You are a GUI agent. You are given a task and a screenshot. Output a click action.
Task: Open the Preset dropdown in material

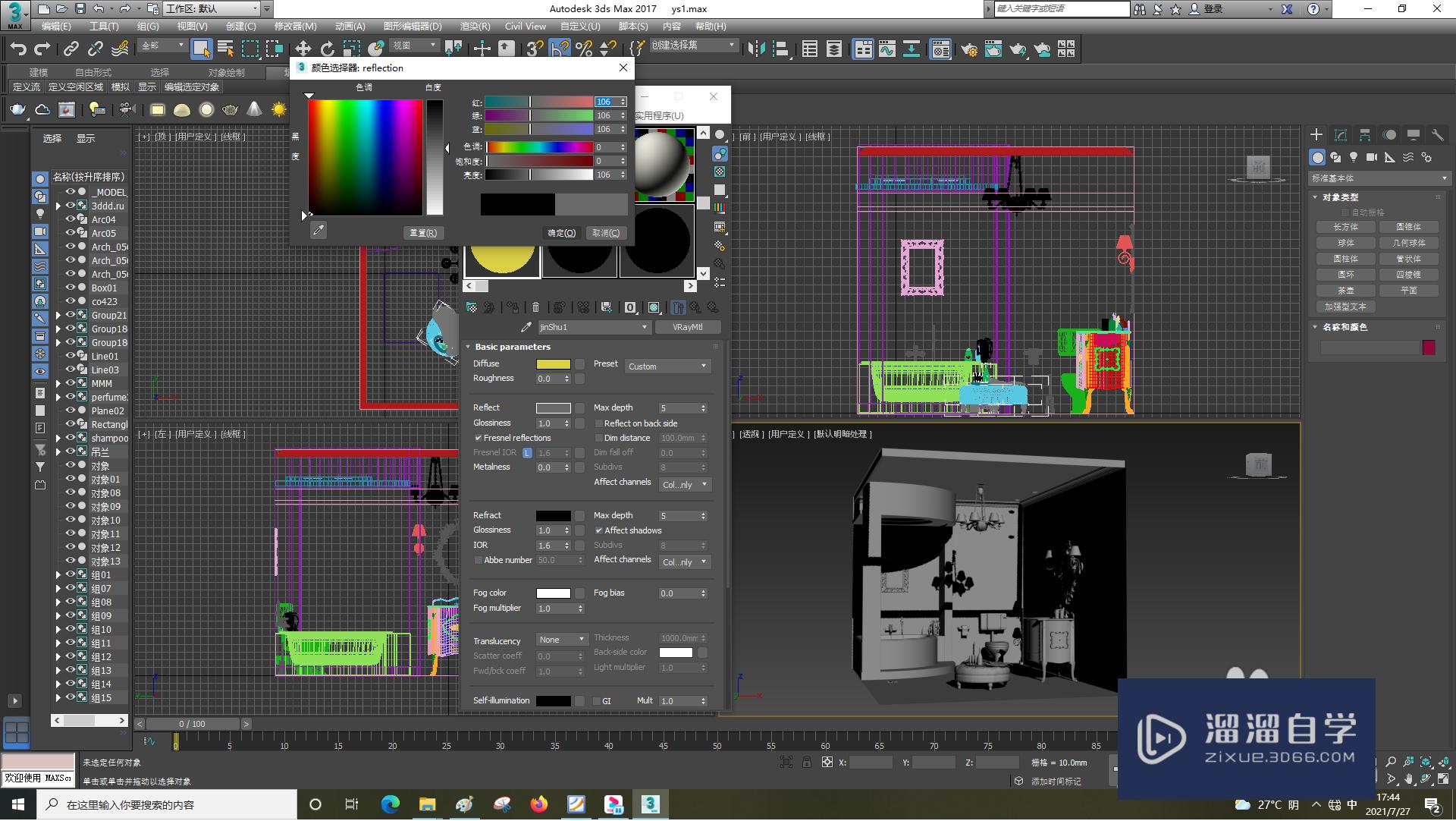[665, 365]
